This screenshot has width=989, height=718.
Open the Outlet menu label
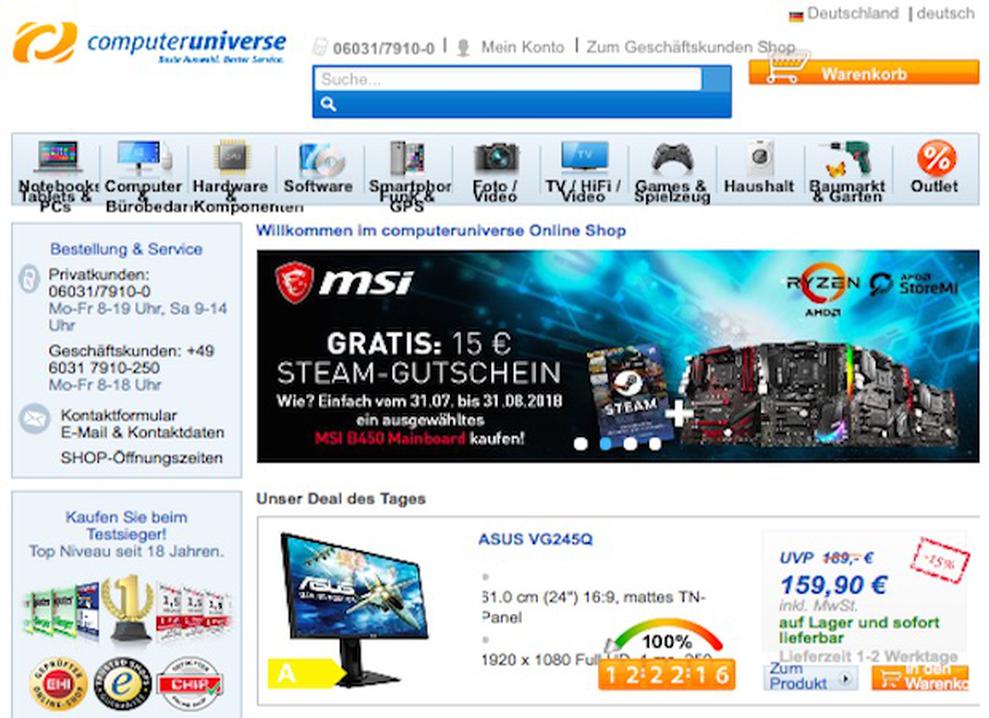coord(934,187)
